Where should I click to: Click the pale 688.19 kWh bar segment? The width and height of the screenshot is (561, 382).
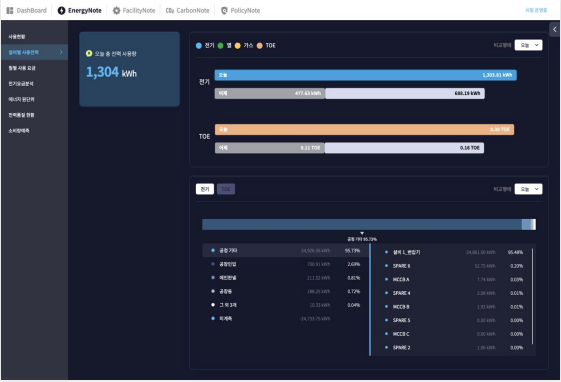coord(405,93)
